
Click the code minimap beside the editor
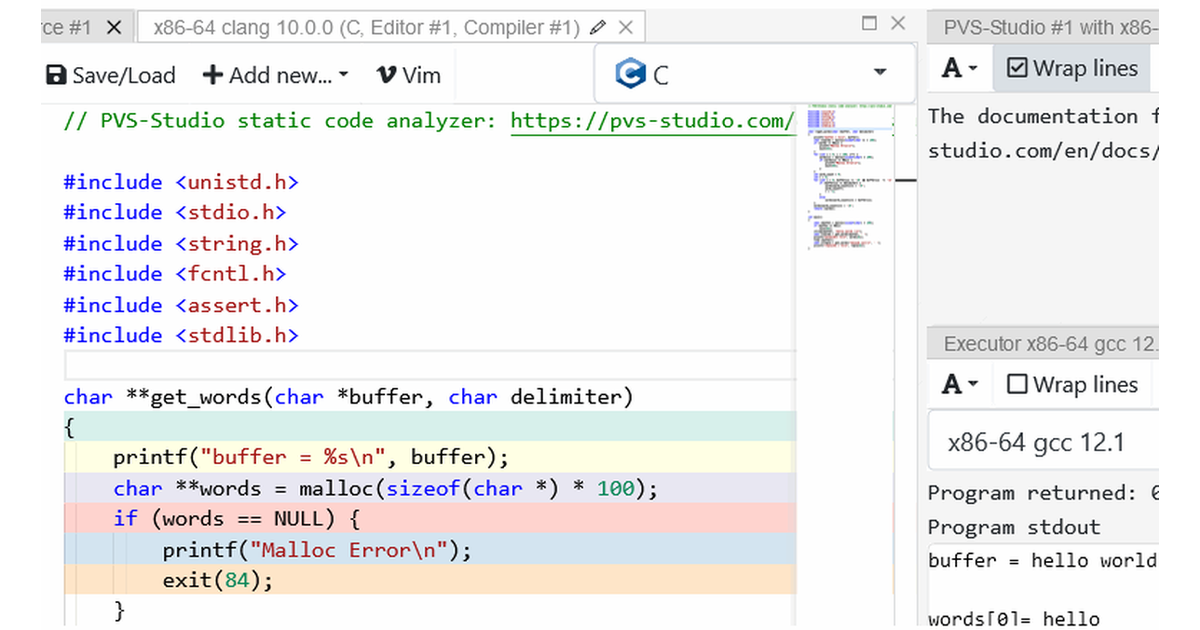pyautogui.click(x=845, y=180)
